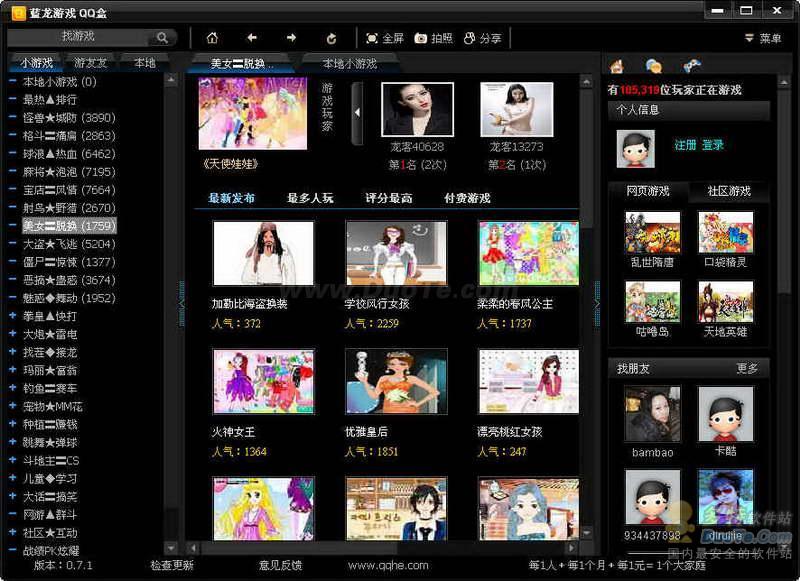This screenshot has height=581, width=800.
Task: Go back with the left arrow
Action: pos(252,38)
